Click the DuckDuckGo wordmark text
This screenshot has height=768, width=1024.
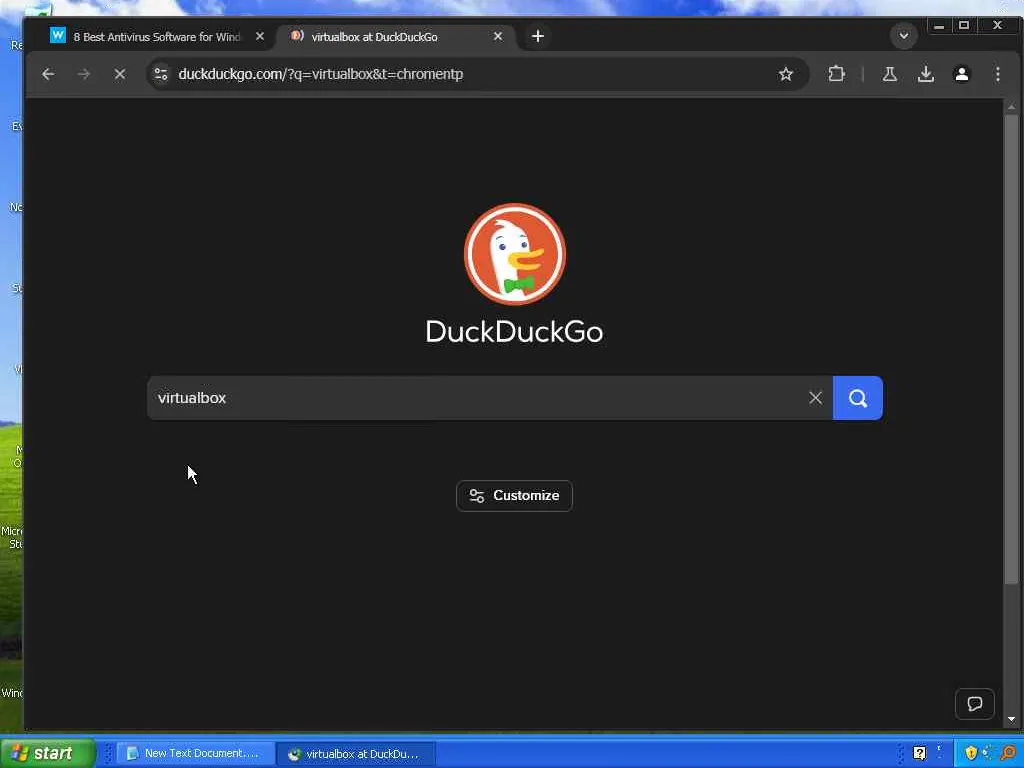(515, 332)
